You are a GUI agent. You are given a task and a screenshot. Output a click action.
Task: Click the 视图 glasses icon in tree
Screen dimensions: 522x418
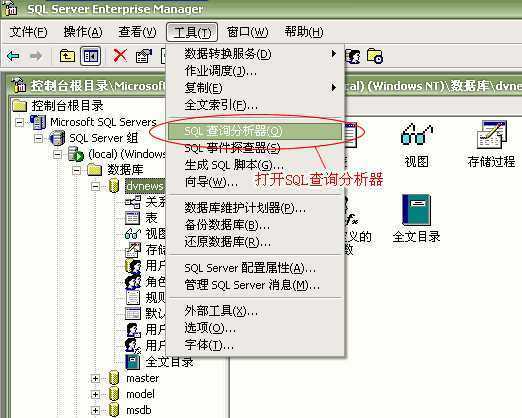point(132,234)
